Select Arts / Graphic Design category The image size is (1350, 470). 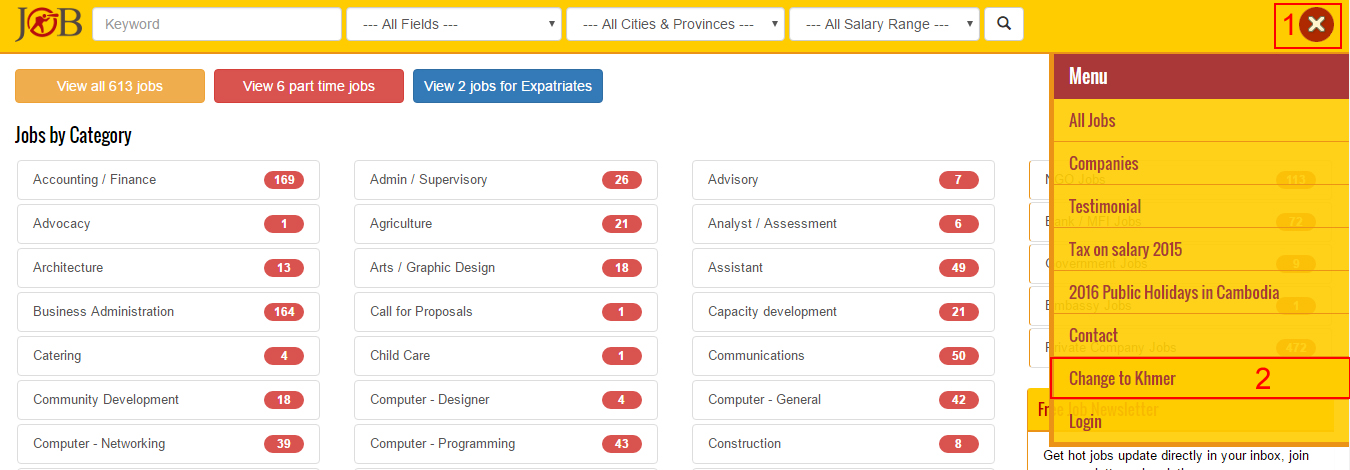[432, 268]
